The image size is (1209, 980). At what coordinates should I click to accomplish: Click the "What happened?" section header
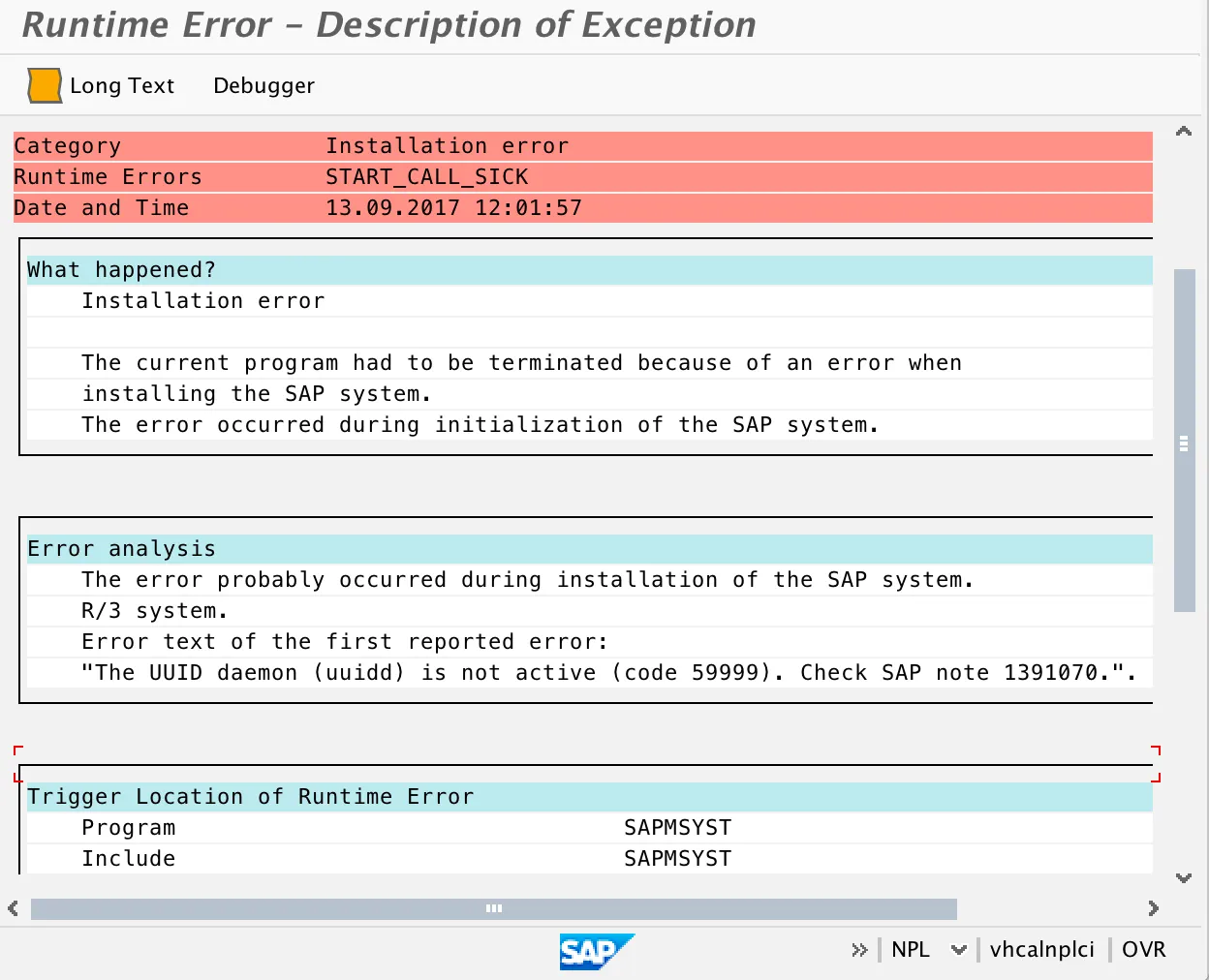tap(121, 270)
